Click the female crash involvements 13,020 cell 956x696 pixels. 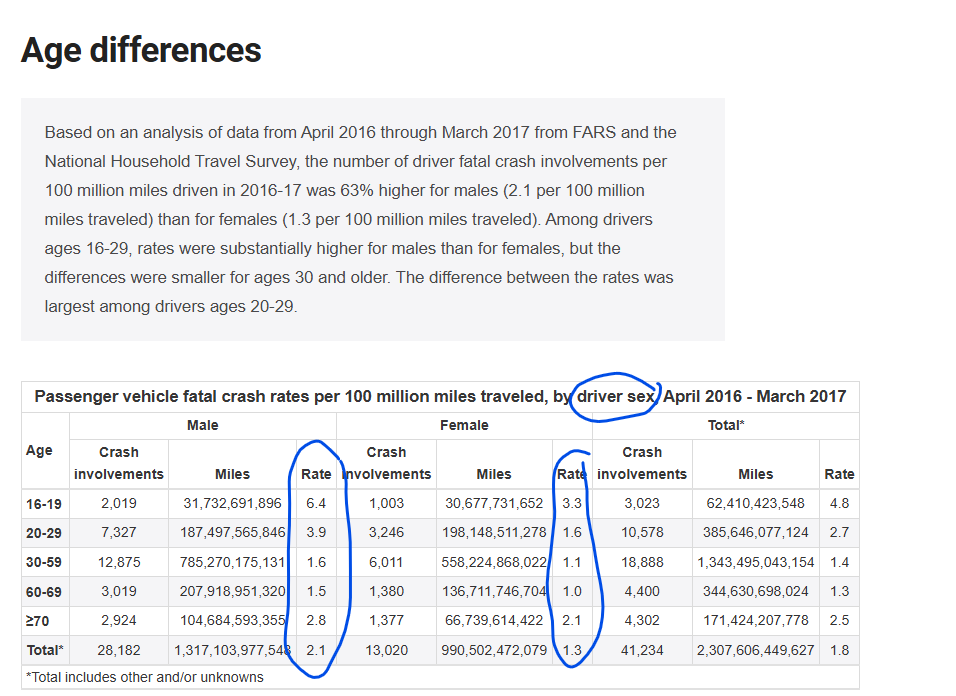tap(386, 651)
